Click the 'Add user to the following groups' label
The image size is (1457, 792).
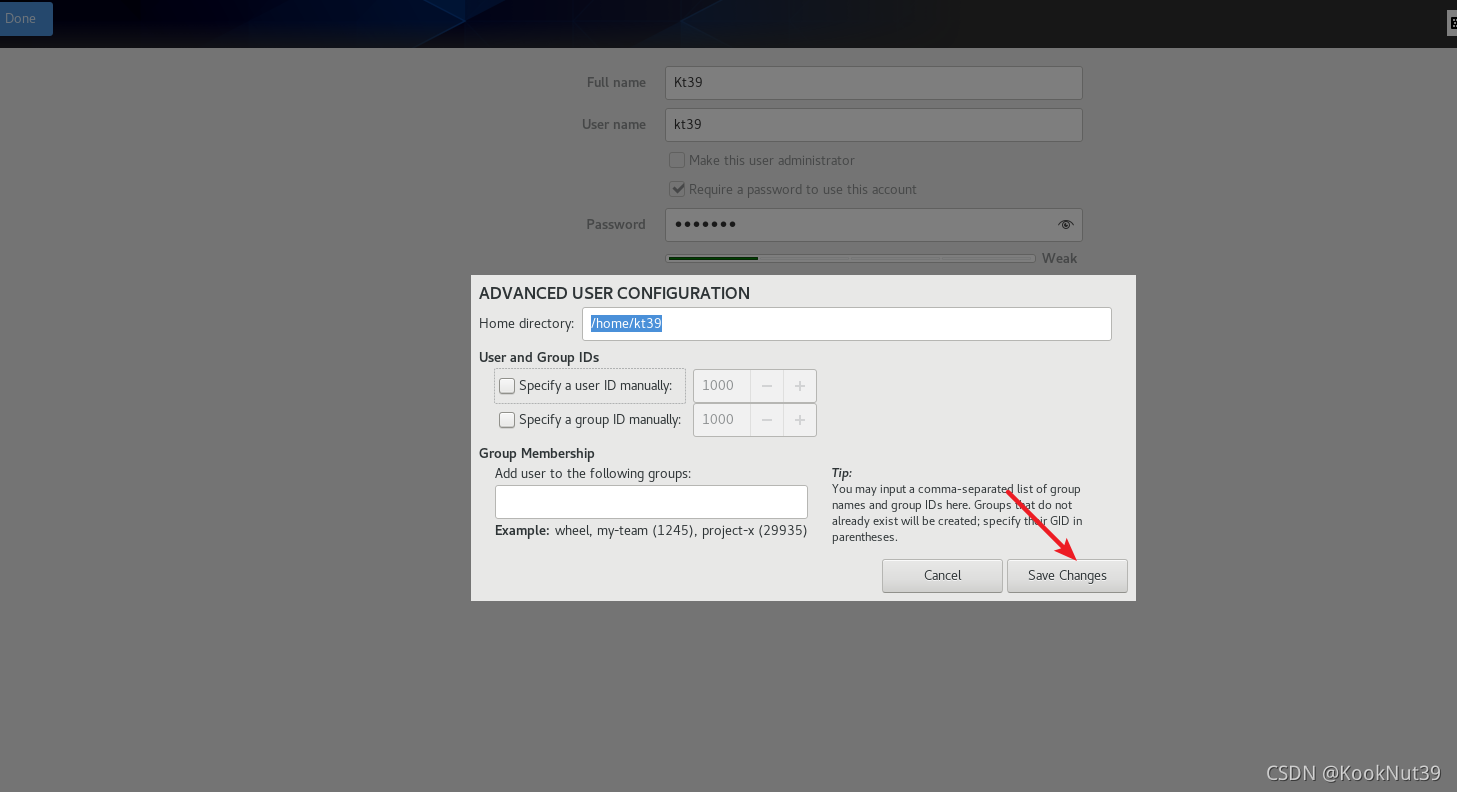coord(593,473)
